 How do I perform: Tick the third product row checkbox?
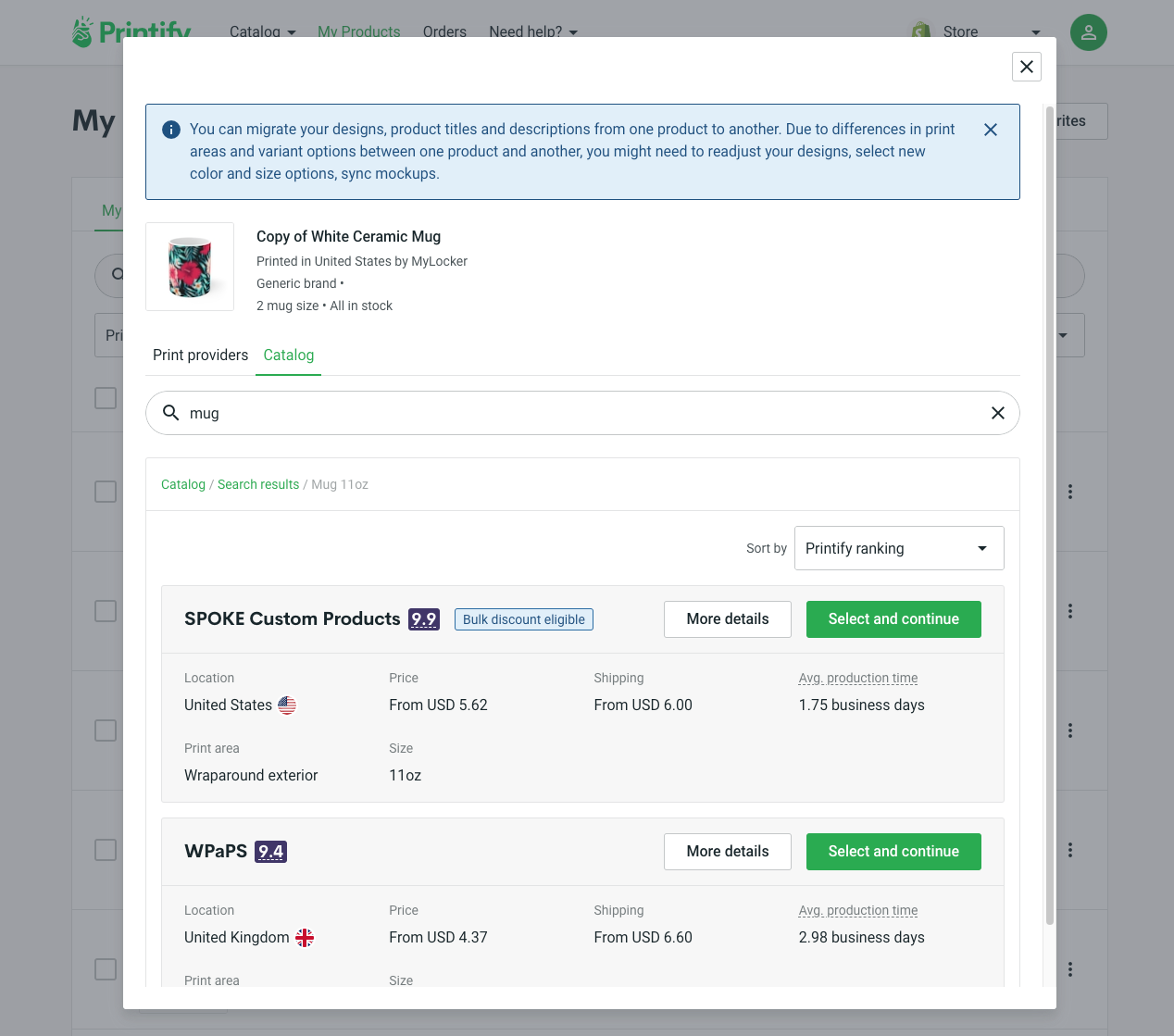[106, 730]
